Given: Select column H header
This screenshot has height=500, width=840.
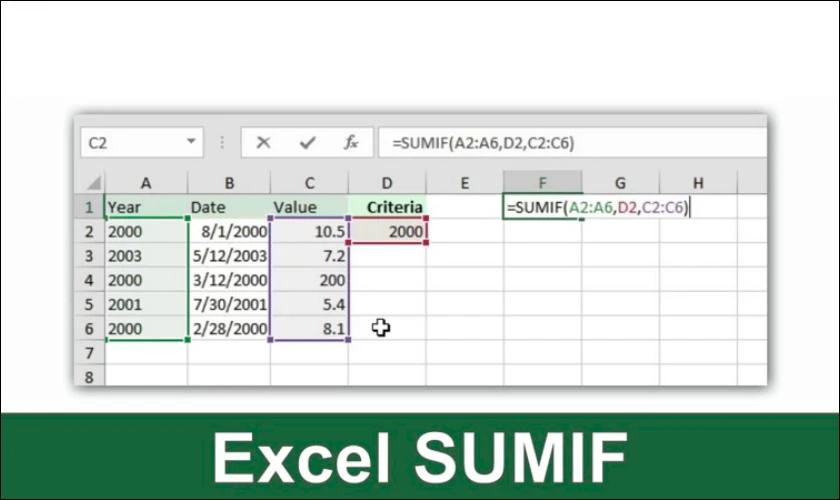Looking at the screenshot, I should pyautogui.click(x=698, y=183).
